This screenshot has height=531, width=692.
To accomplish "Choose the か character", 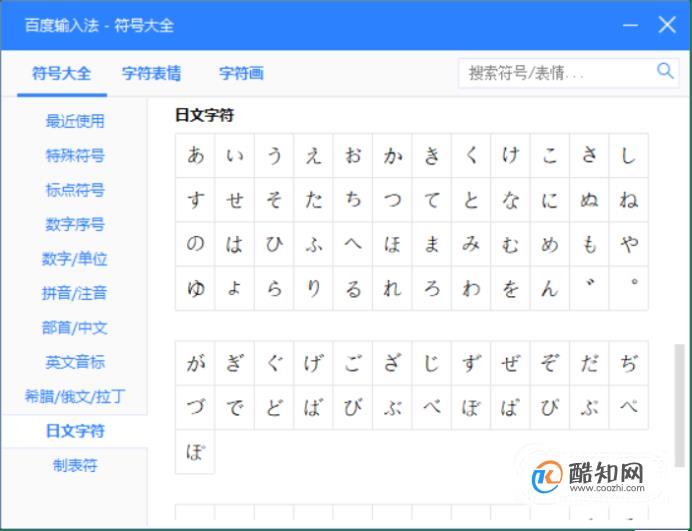I will [x=392, y=155].
